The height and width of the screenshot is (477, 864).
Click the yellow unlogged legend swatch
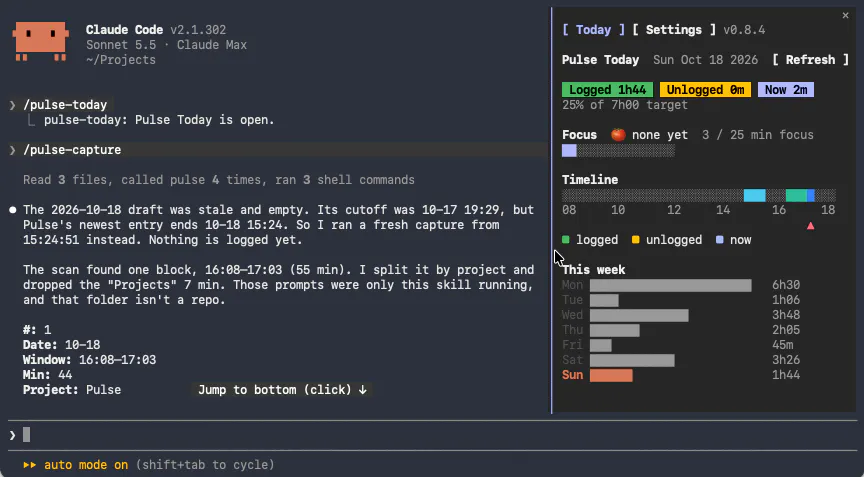pyautogui.click(x=635, y=240)
